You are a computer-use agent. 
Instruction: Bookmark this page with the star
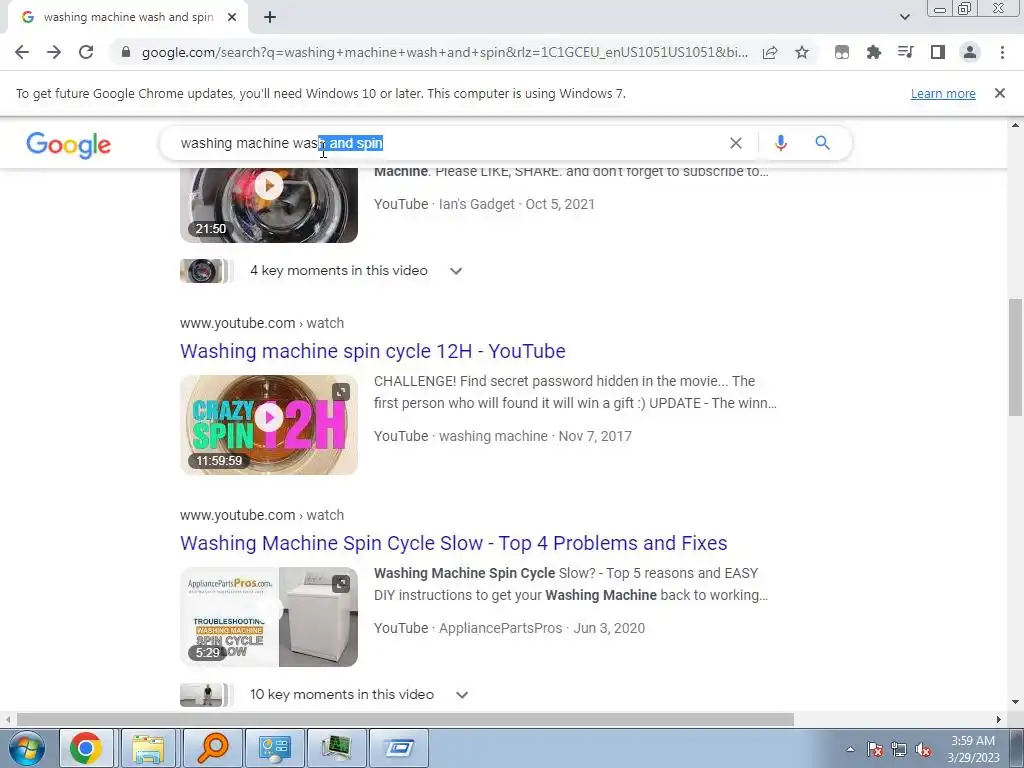tap(802, 52)
